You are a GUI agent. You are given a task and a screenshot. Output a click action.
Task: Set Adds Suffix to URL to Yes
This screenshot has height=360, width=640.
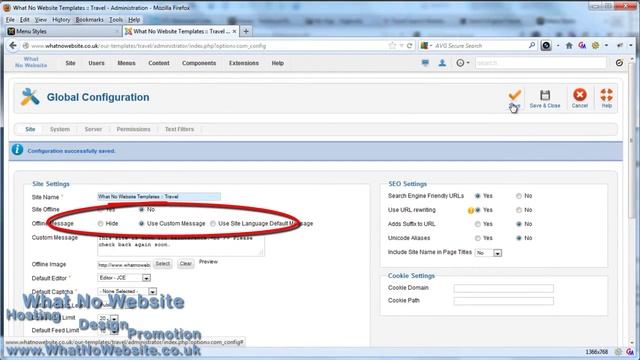[x=478, y=224]
